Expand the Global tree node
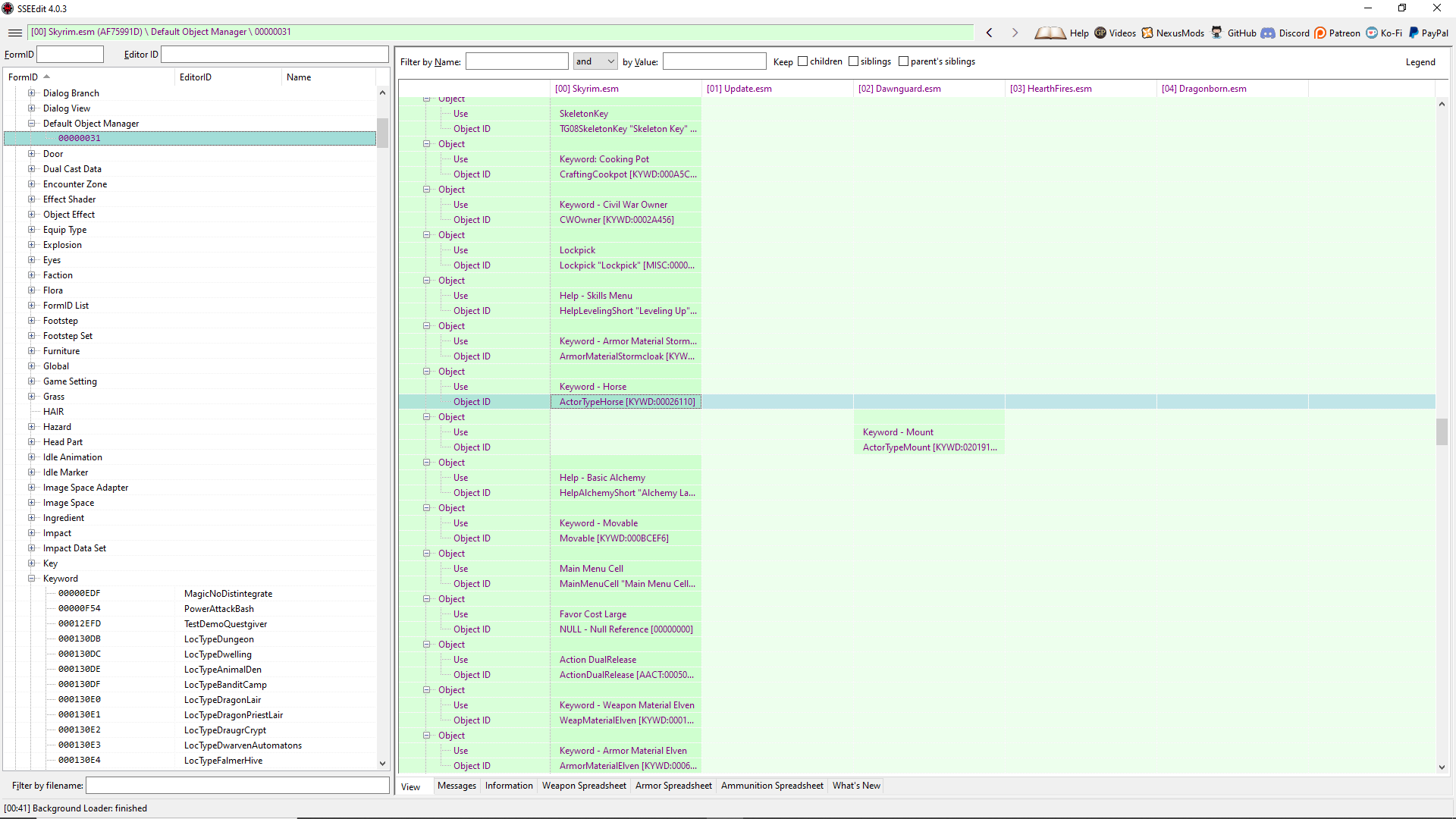The height and width of the screenshot is (819, 1456). [32, 366]
